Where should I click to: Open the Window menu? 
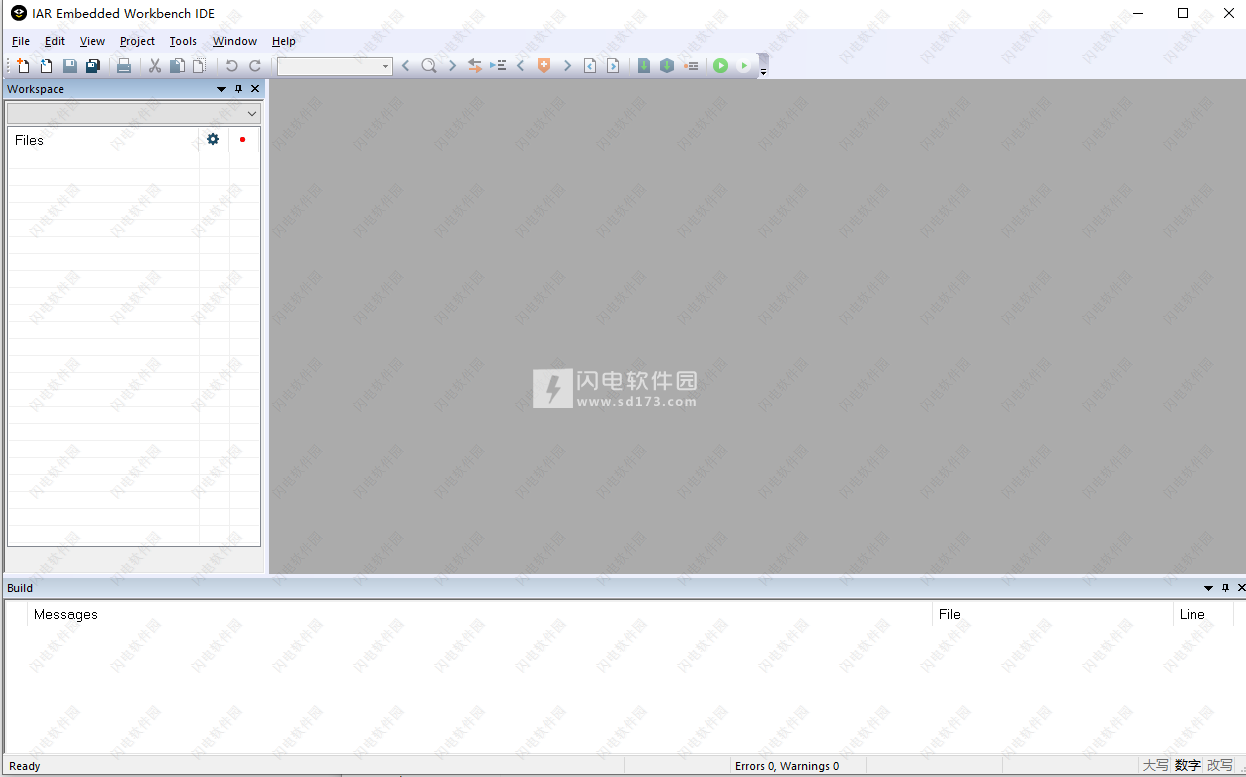coord(235,41)
